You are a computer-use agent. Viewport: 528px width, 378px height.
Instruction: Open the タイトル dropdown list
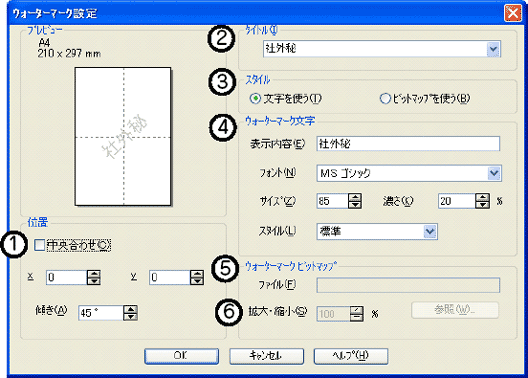click(493, 49)
